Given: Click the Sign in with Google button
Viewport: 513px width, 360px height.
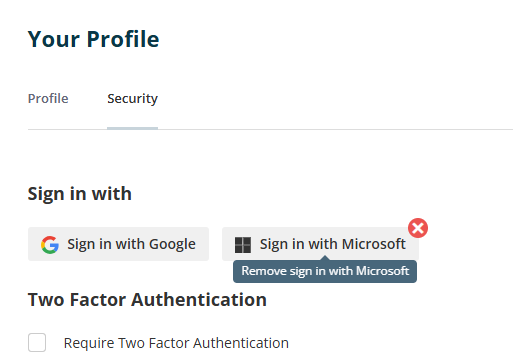Looking at the screenshot, I should [x=118, y=244].
